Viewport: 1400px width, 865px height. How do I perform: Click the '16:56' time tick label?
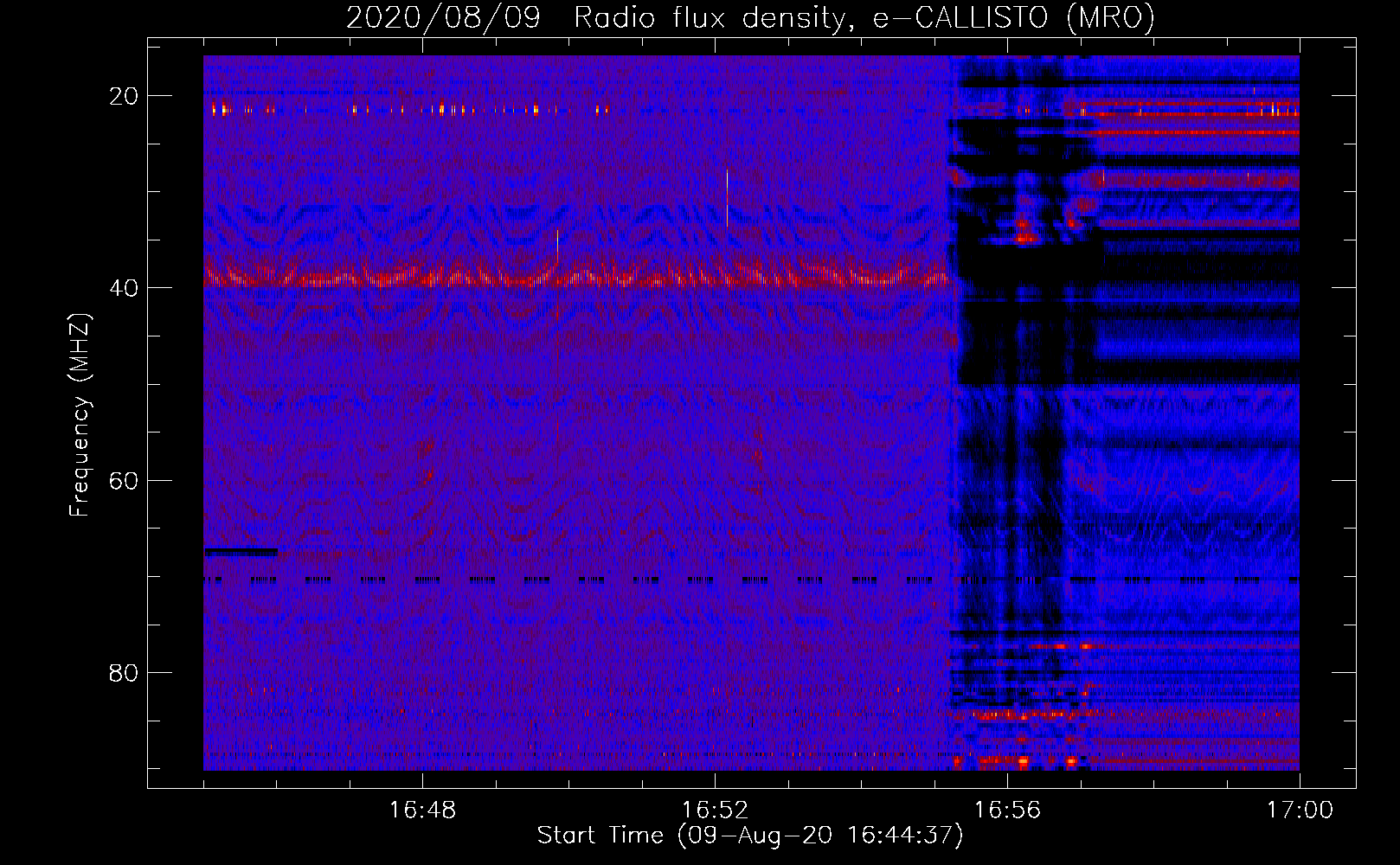click(x=1007, y=811)
